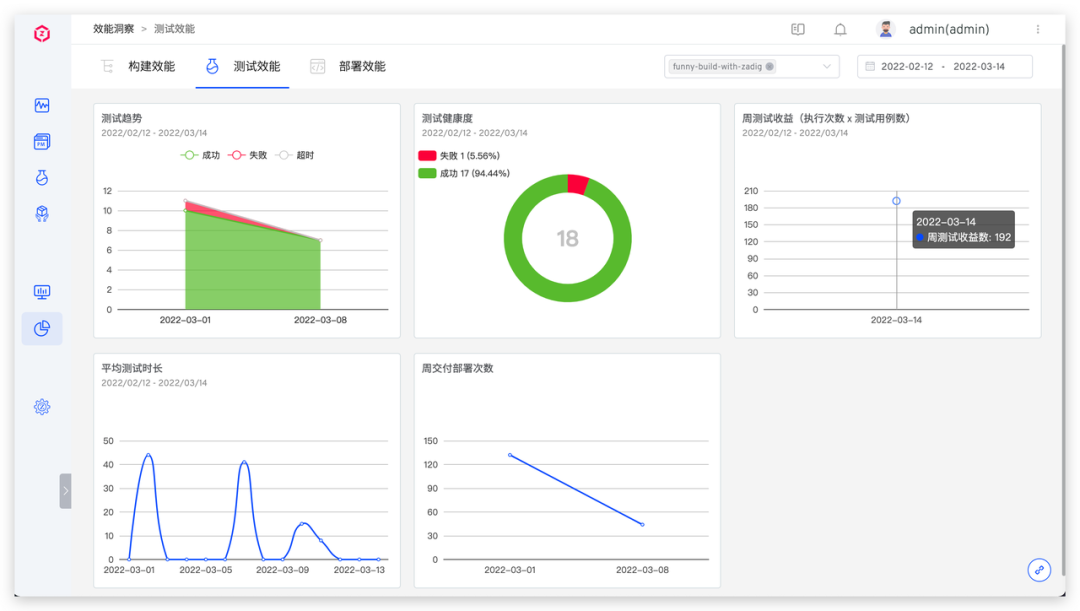Open the system settings gear icon
This screenshot has width=1080, height=611.
(x=42, y=407)
